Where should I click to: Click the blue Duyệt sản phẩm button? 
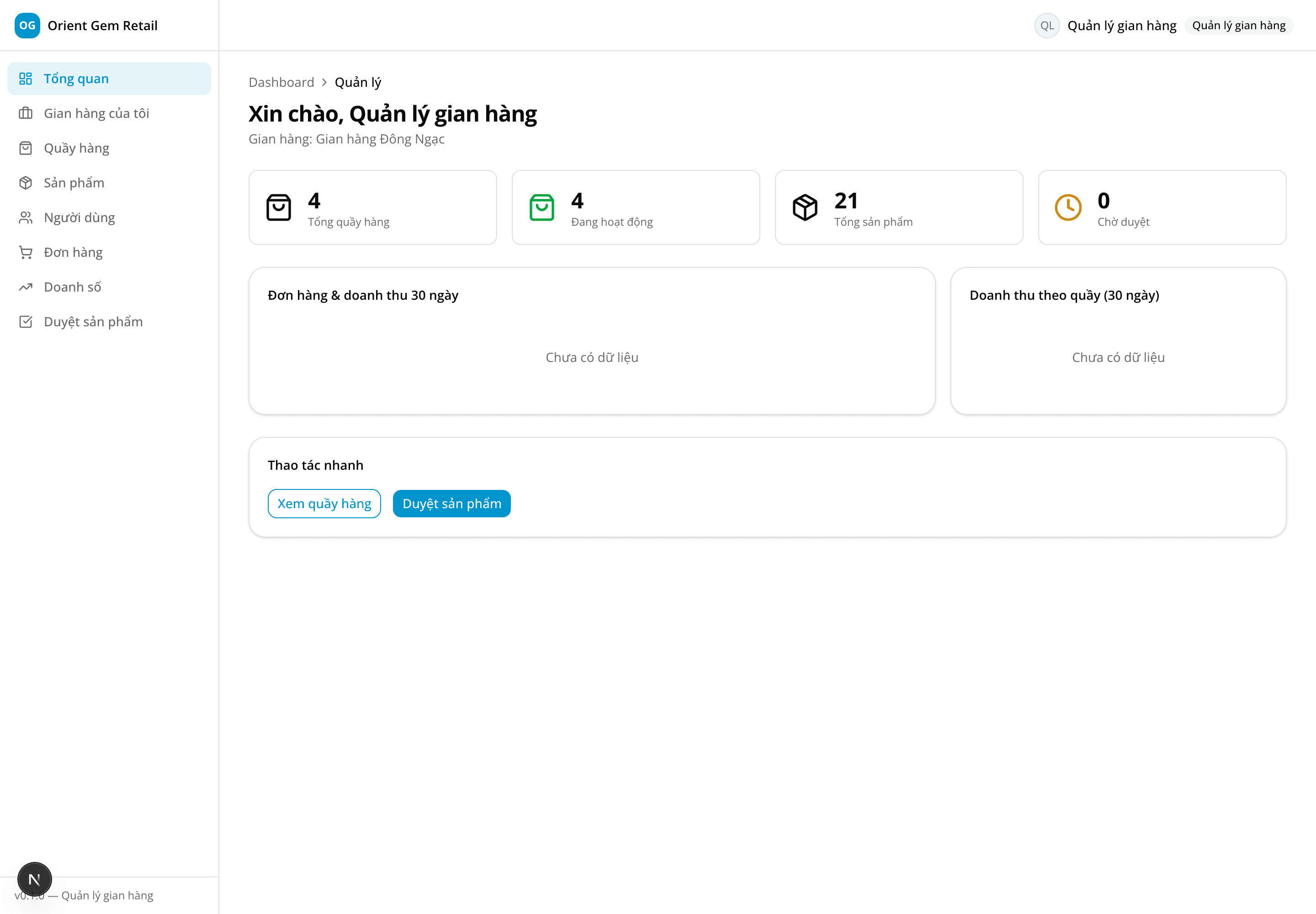pos(451,504)
